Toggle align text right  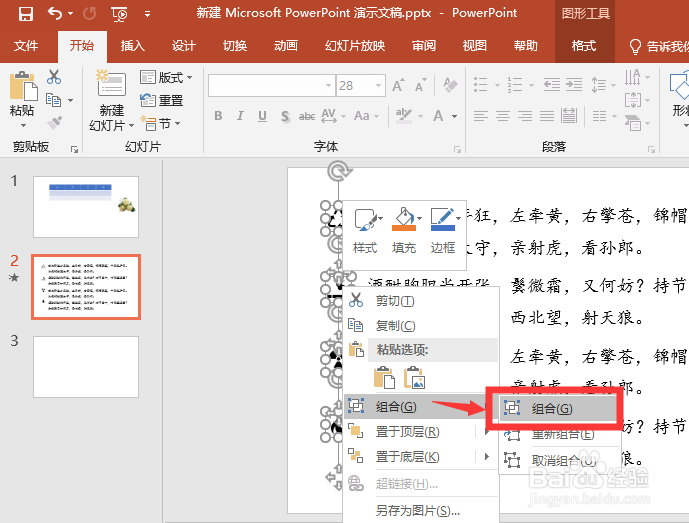(x=525, y=116)
